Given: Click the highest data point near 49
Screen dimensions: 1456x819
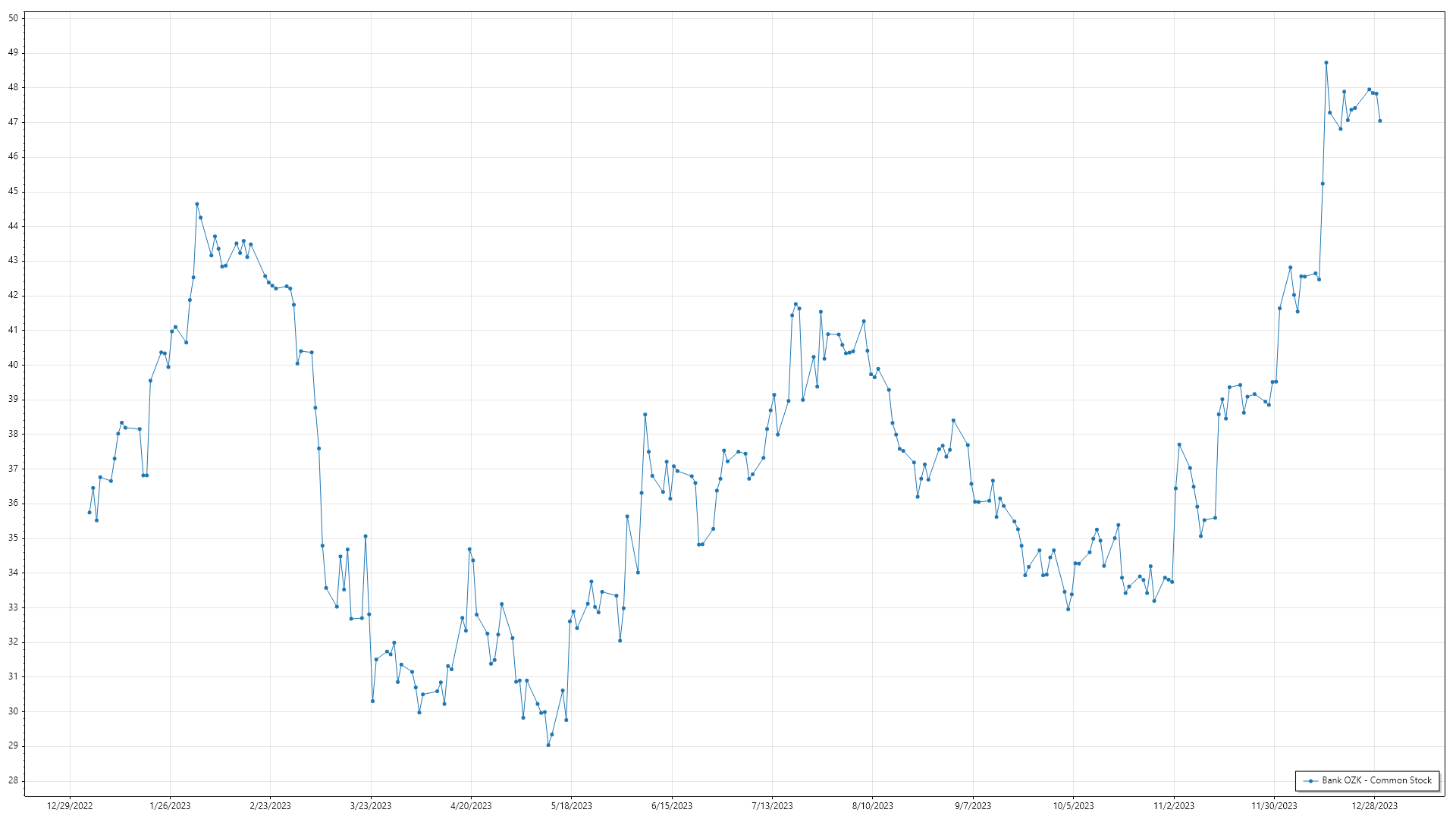Looking at the screenshot, I should [1326, 63].
